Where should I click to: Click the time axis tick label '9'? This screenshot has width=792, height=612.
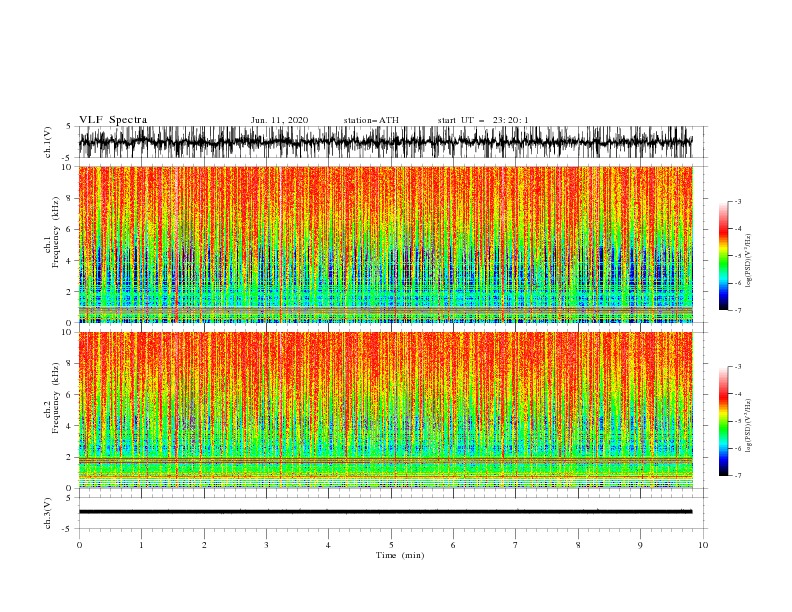point(640,545)
